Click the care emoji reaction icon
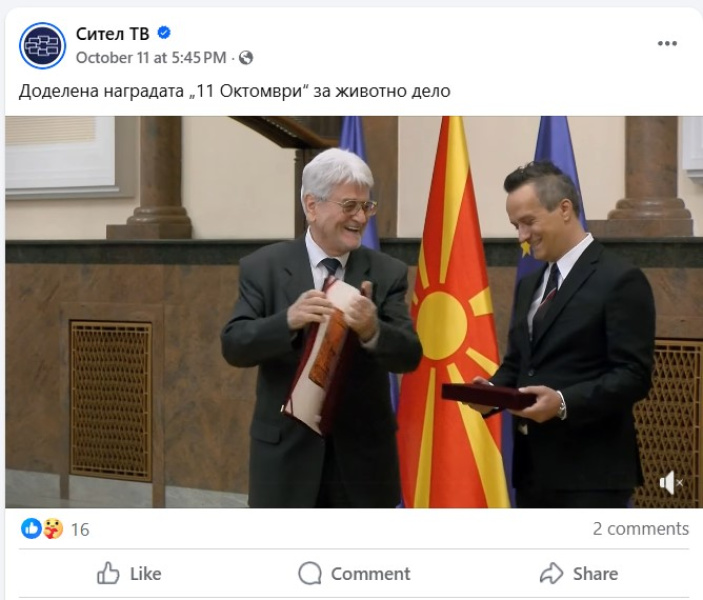 [x=53, y=529]
